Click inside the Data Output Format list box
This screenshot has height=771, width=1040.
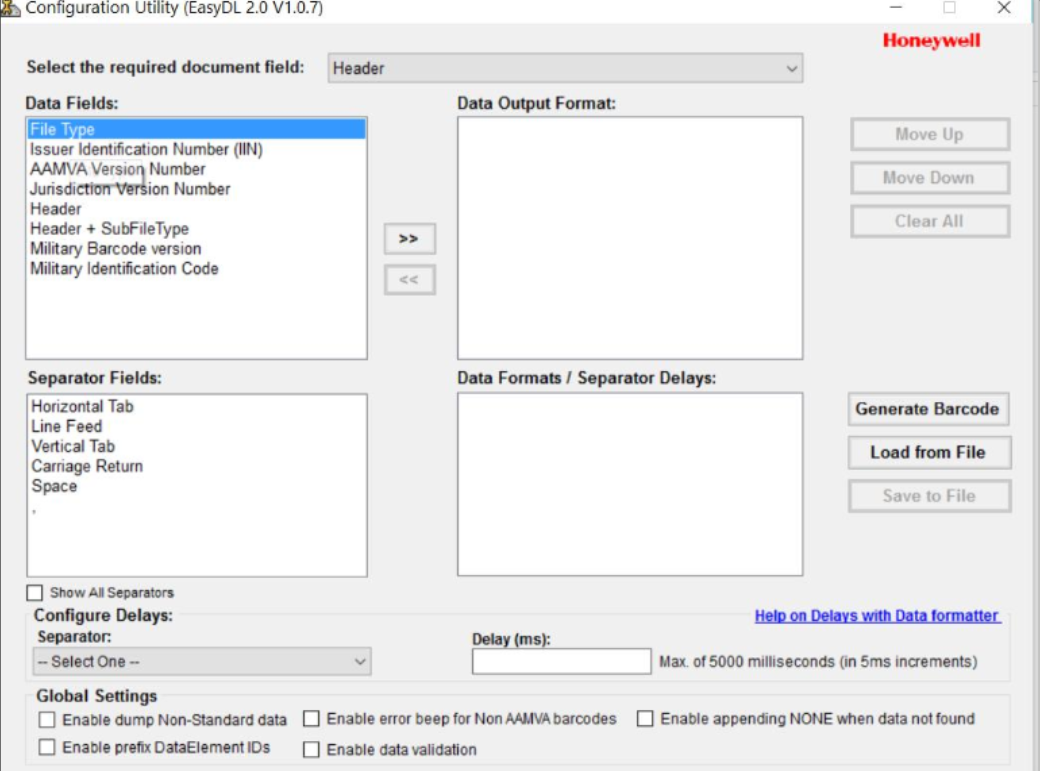click(630, 238)
